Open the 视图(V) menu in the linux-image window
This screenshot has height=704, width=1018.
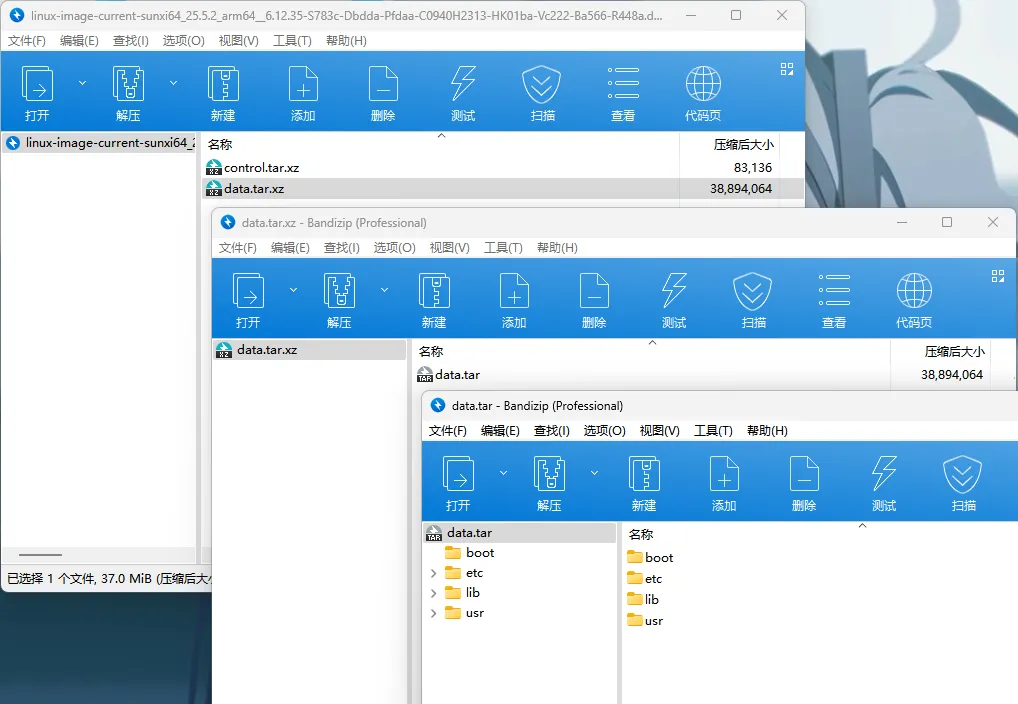pos(238,41)
